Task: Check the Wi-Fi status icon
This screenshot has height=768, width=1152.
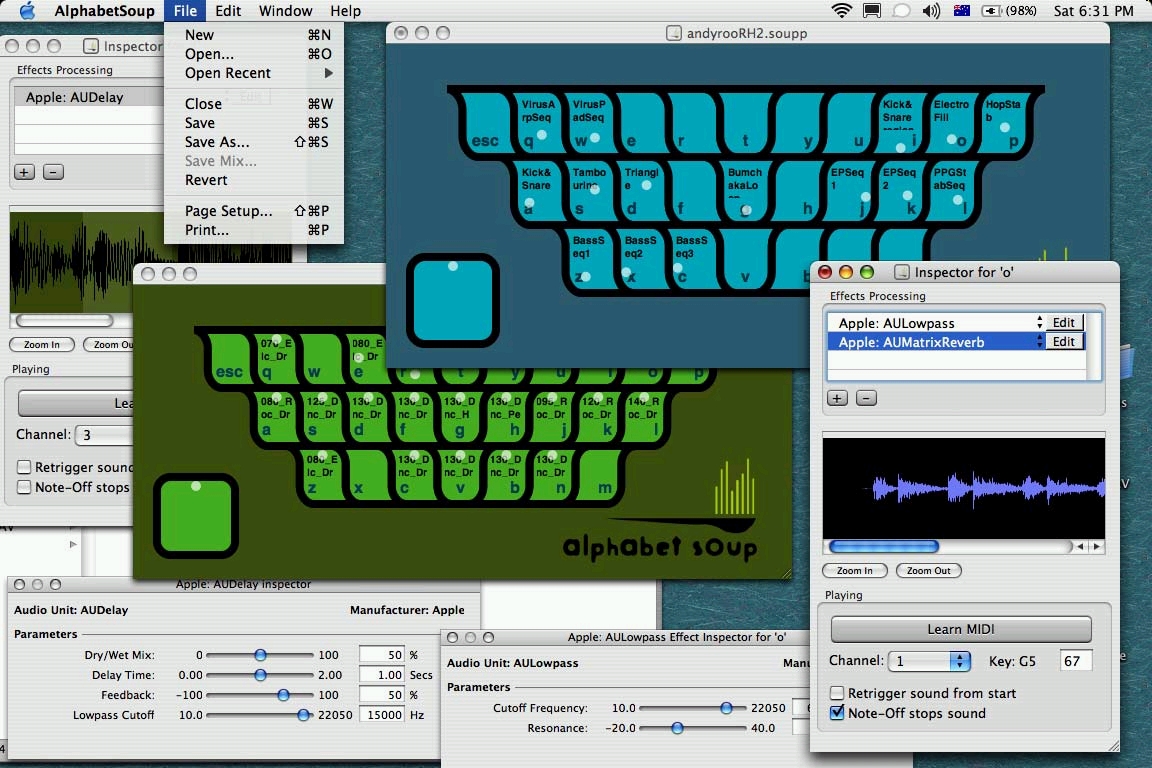Action: (x=841, y=10)
